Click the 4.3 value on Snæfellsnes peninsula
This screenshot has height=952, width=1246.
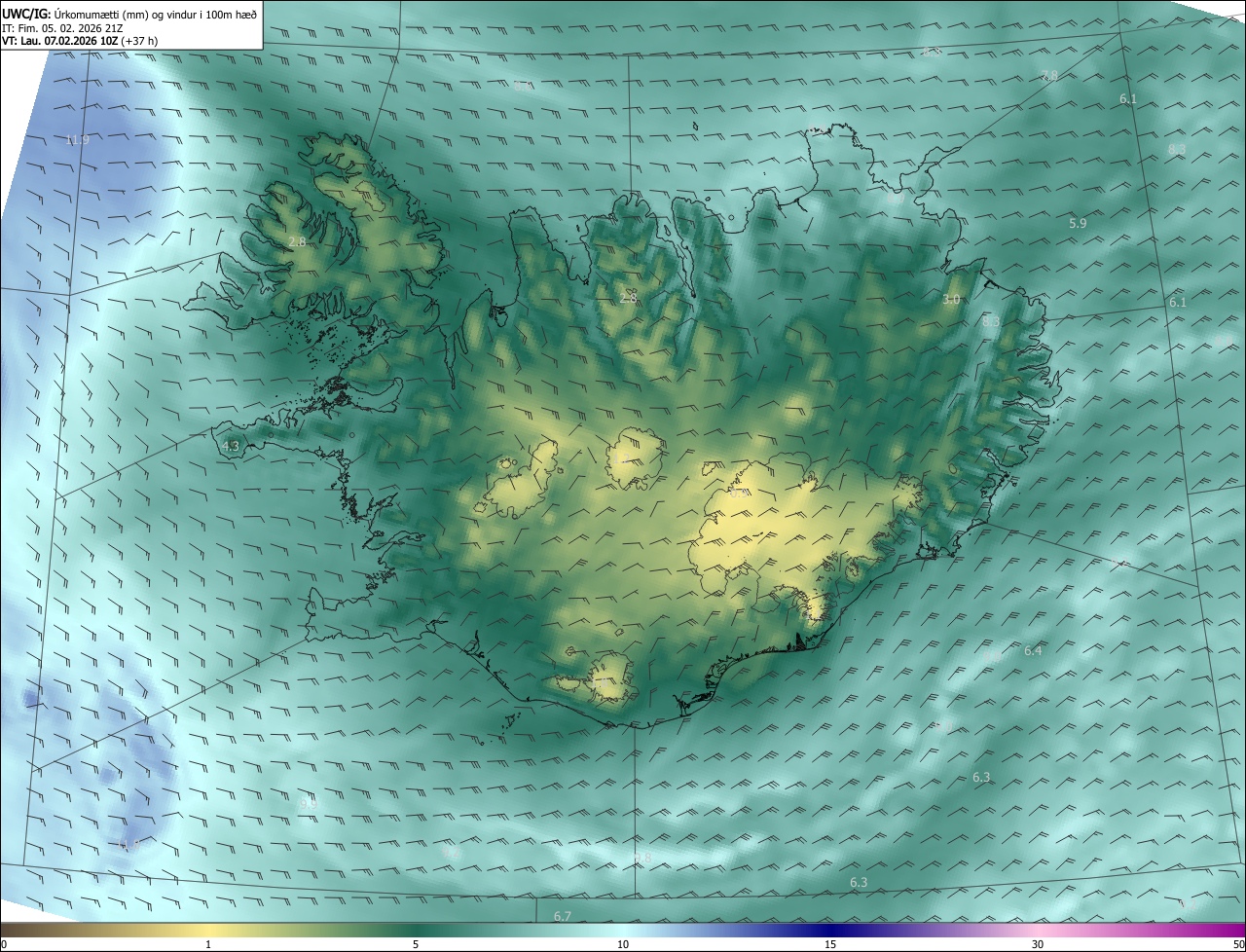tap(231, 446)
